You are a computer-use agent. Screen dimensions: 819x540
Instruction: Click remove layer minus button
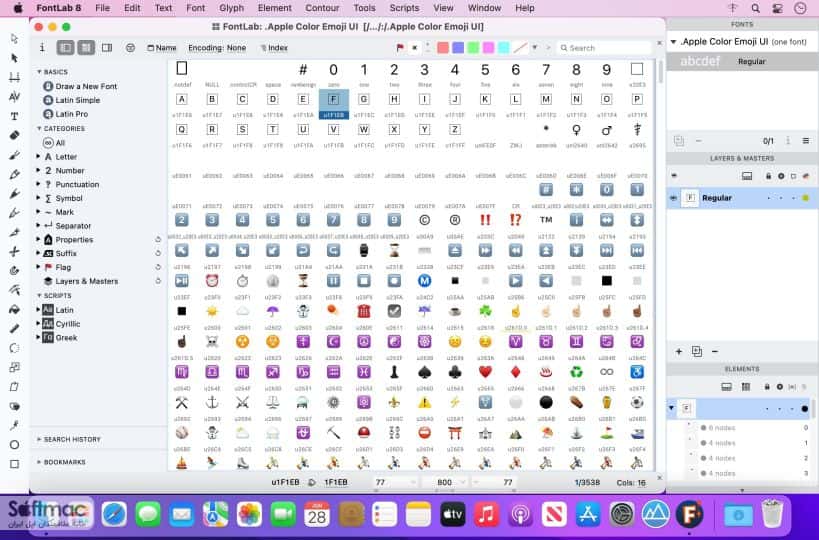(715, 351)
